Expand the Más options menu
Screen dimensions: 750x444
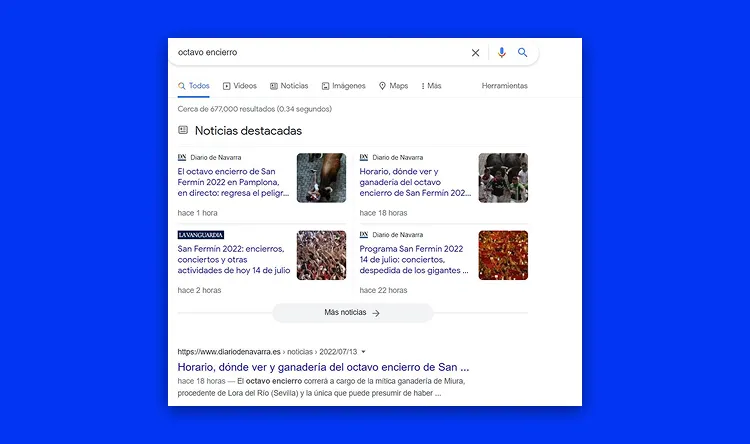pos(431,86)
